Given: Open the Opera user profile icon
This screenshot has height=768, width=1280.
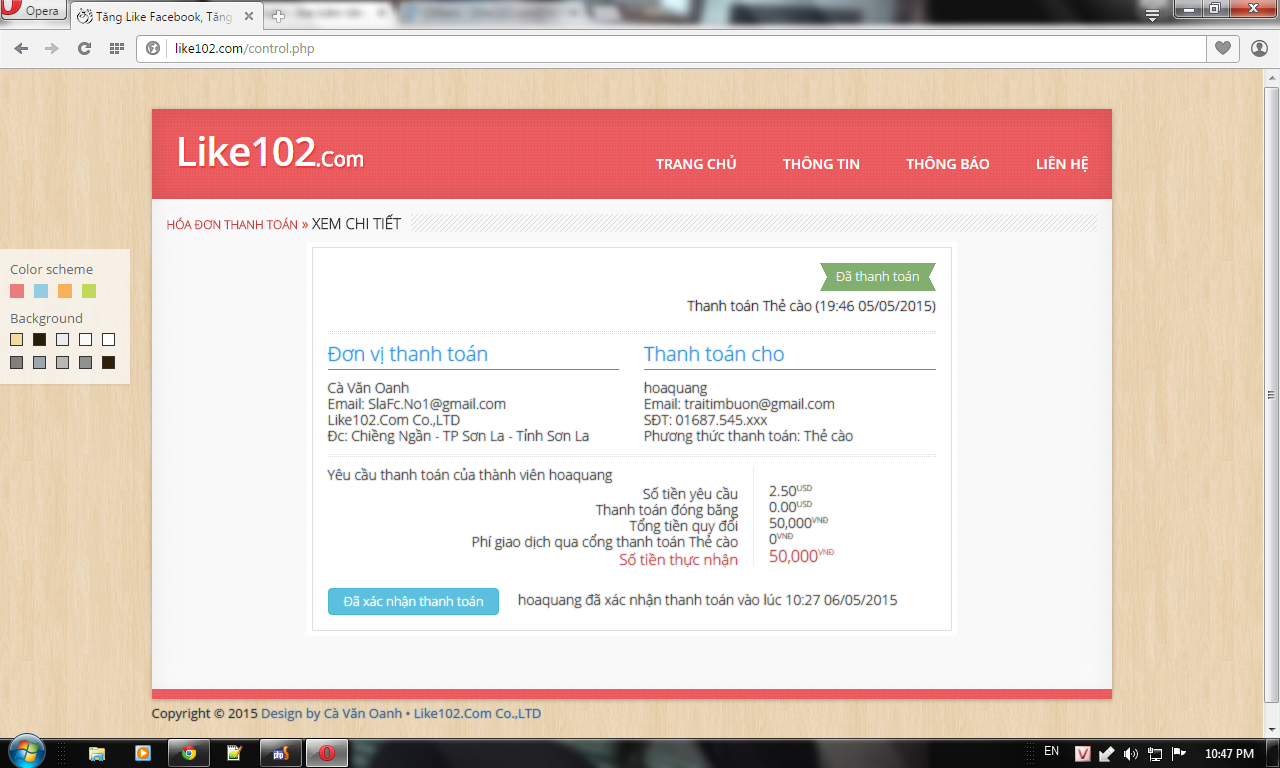Looking at the screenshot, I should [x=1259, y=48].
